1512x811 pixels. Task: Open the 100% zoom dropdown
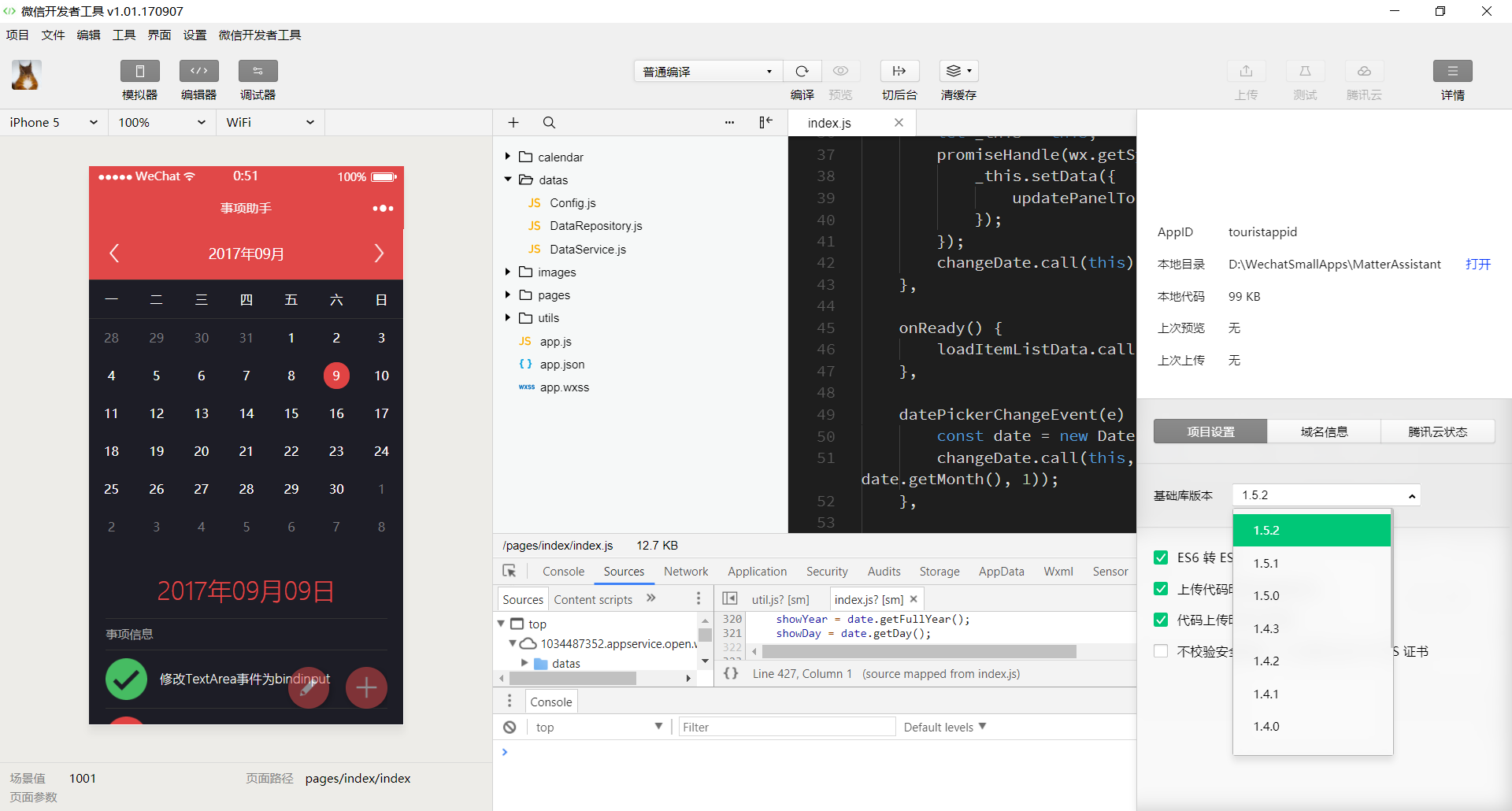(161, 122)
